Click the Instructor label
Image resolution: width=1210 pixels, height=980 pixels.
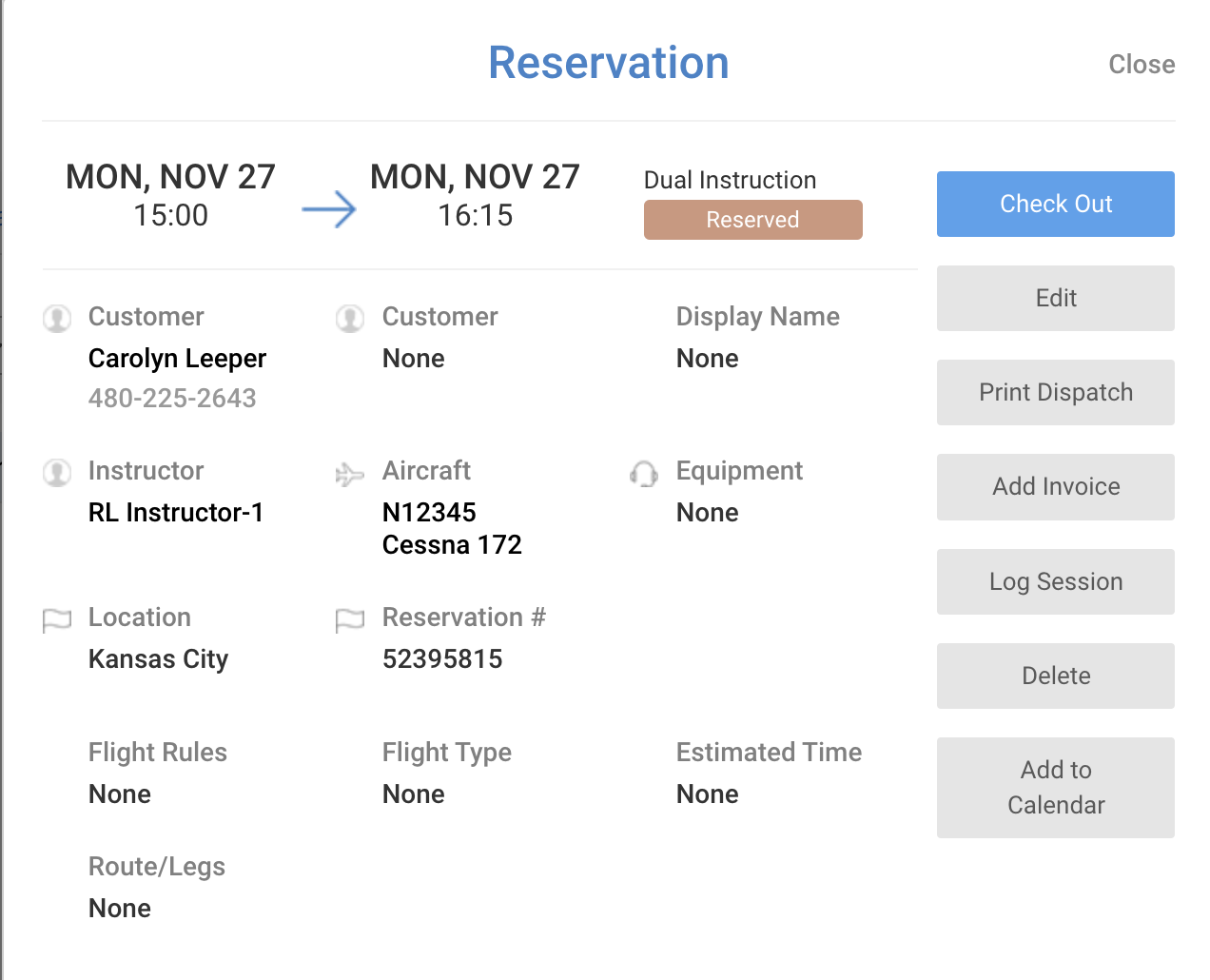(x=146, y=471)
